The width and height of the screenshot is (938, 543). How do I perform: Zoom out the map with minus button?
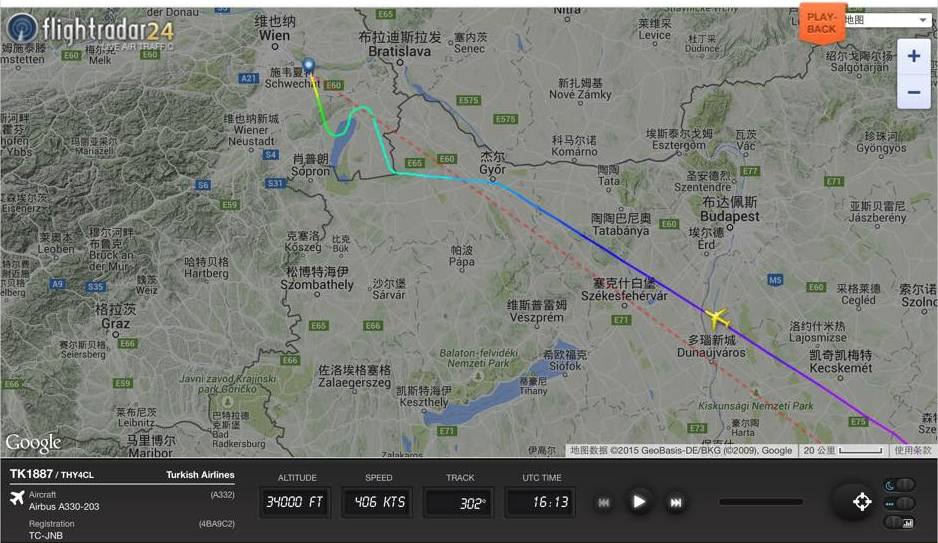913,91
